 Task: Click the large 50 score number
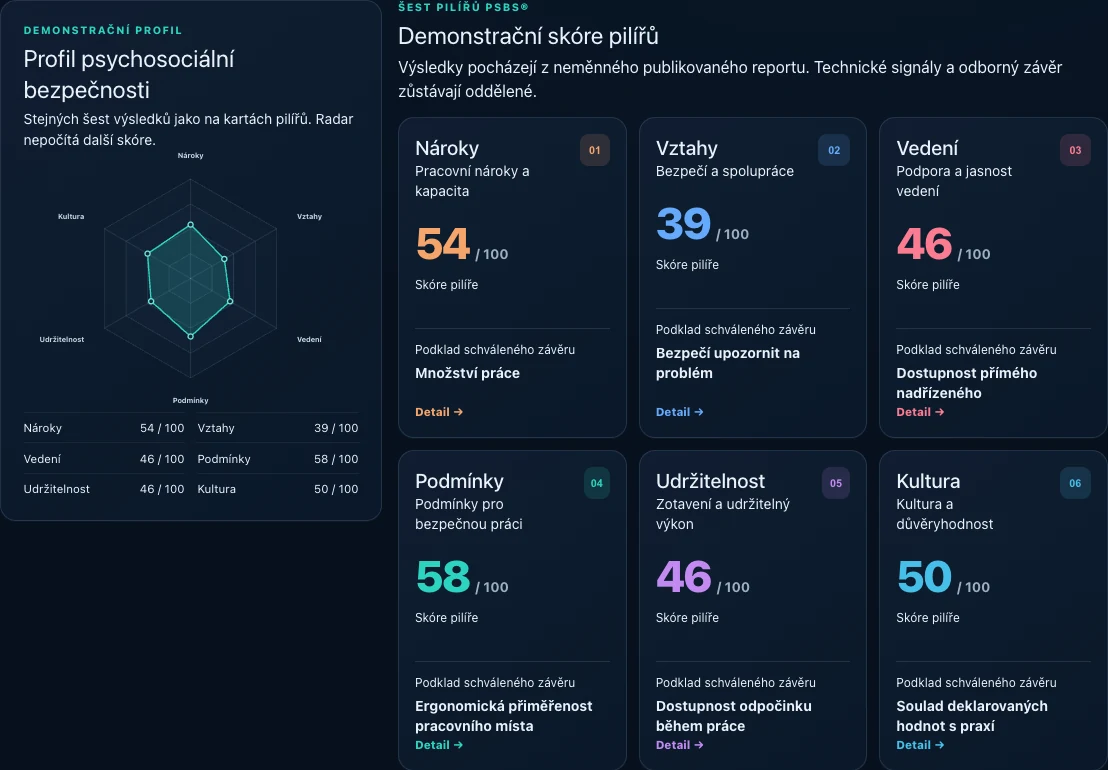click(x=924, y=576)
